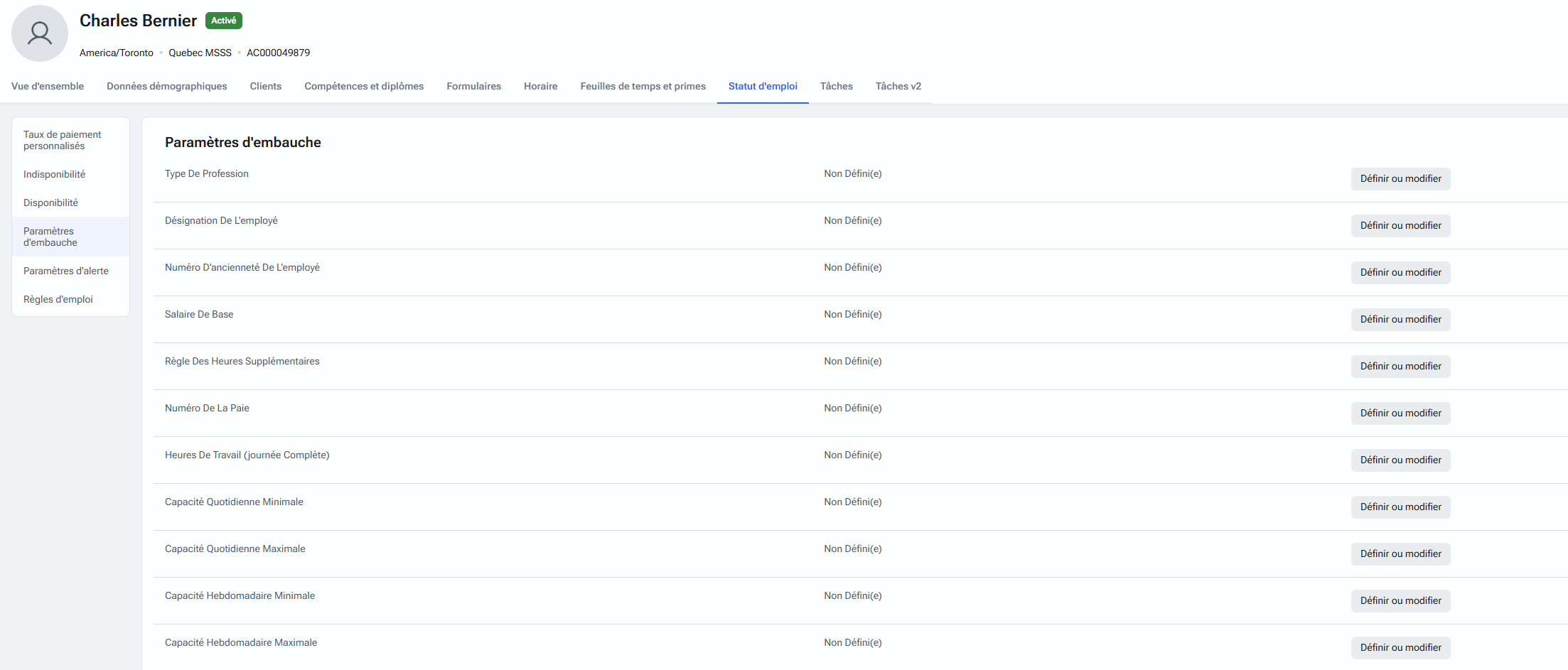Open the Vue d'ensemble tab
The image size is (1568, 670).
[48, 86]
